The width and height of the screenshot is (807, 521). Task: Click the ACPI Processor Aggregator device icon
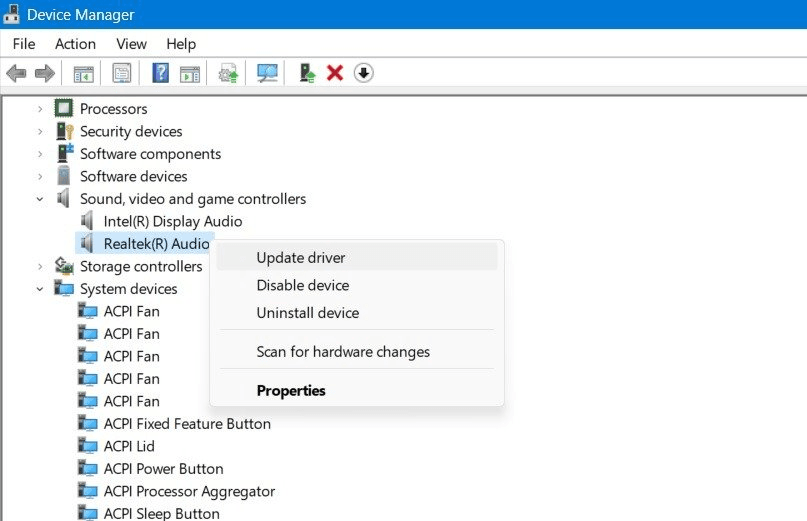(x=87, y=490)
